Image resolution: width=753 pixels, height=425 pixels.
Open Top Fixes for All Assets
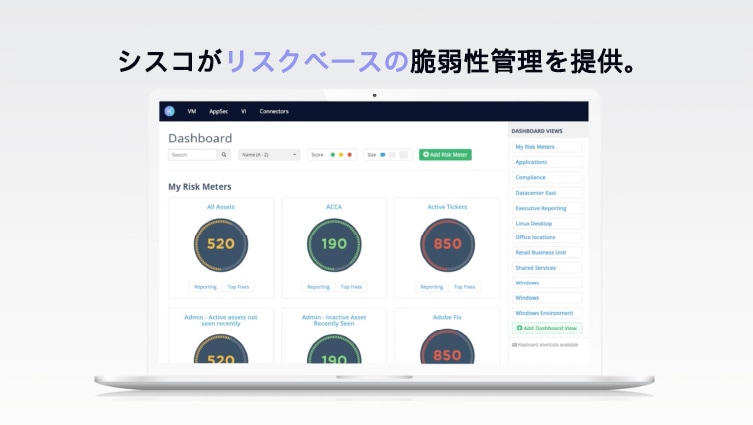click(x=238, y=287)
